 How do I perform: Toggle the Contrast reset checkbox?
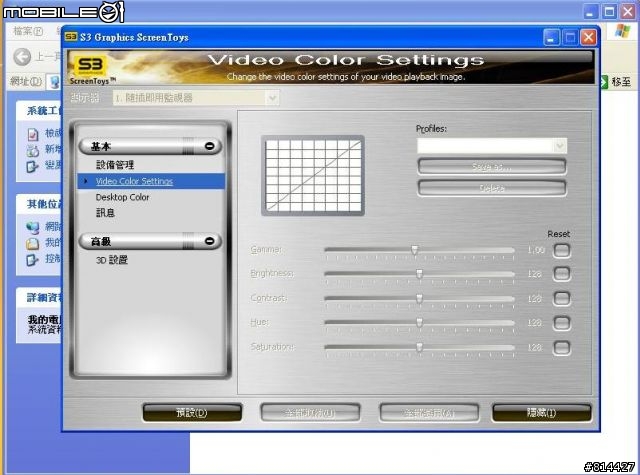562,298
